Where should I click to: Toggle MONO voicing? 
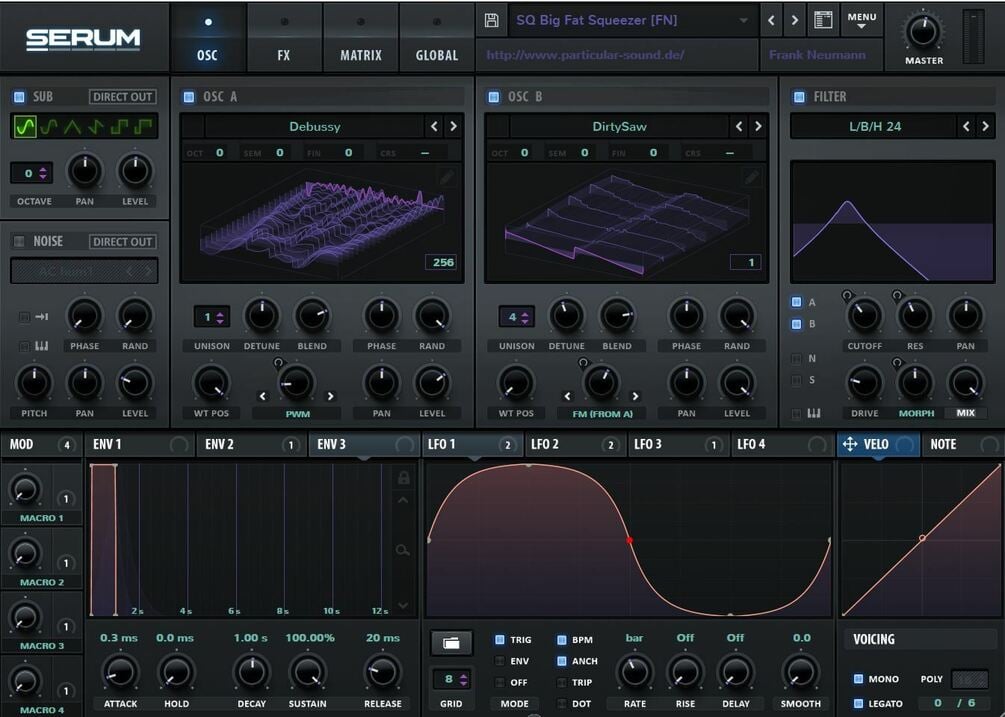click(x=858, y=679)
